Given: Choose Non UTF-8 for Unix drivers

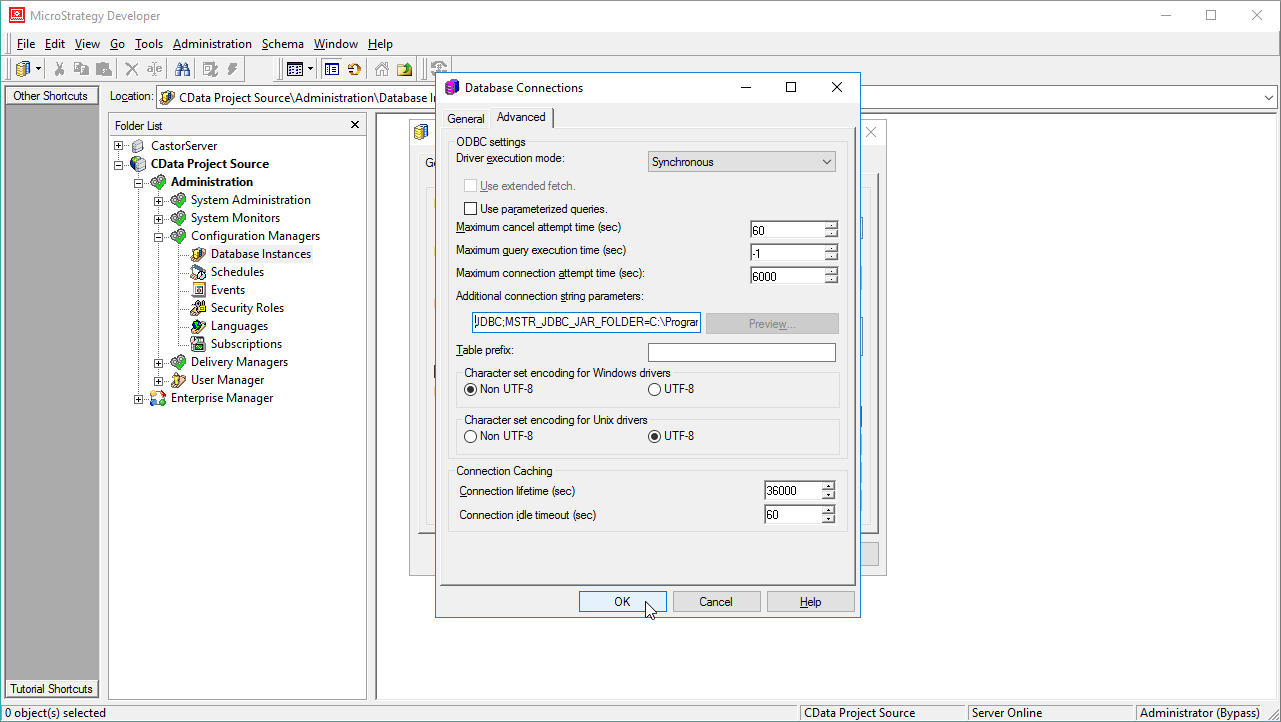Looking at the screenshot, I should tap(470, 436).
